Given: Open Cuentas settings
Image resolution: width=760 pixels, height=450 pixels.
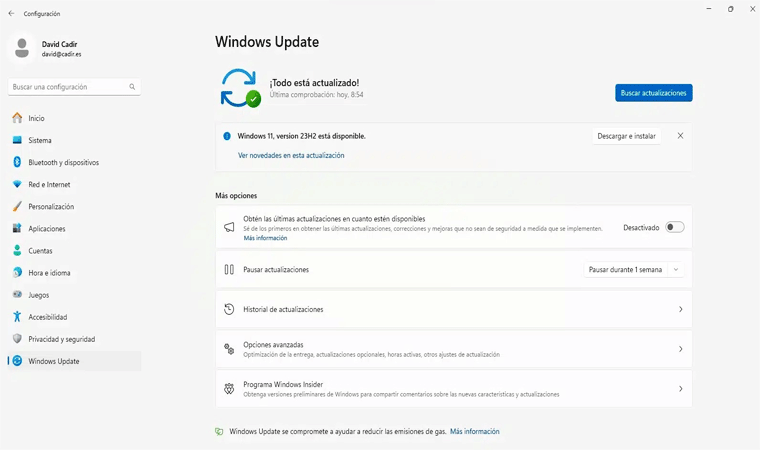Looking at the screenshot, I should [x=74, y=251].
